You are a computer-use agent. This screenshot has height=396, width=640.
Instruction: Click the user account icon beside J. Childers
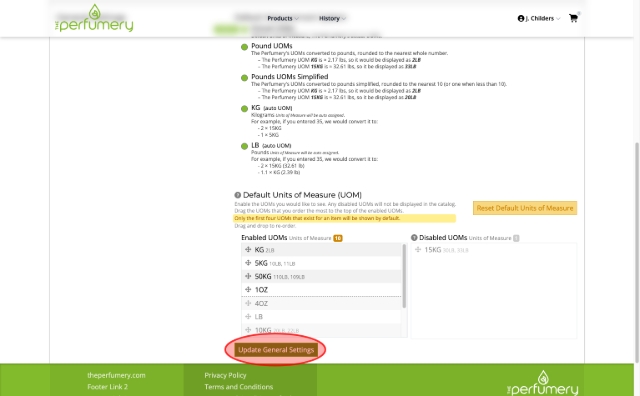(x=521, y=18)
